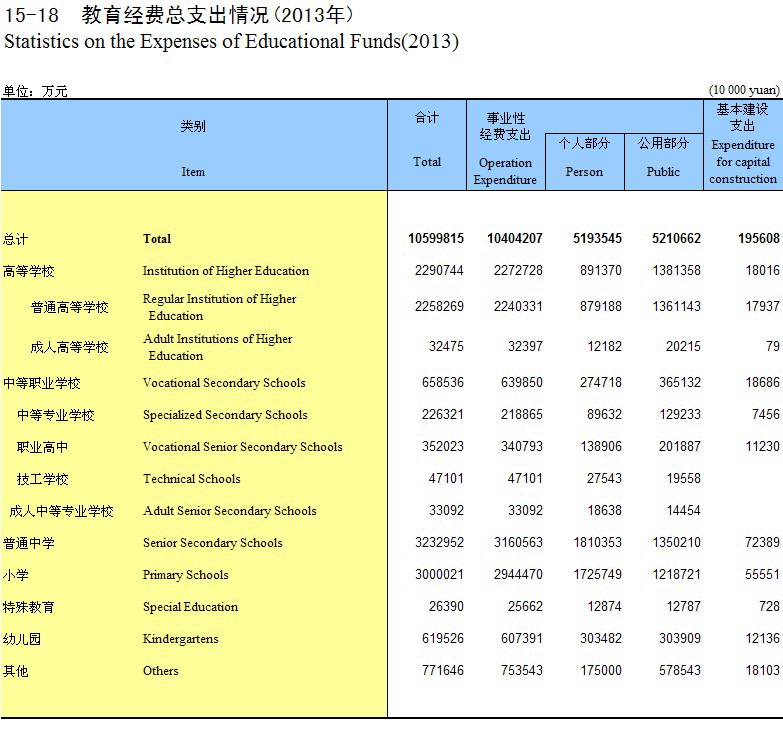The height and width of the screenshot is (745, 783).
Task: Click public value 303909
Action: (x=680, y=638)
